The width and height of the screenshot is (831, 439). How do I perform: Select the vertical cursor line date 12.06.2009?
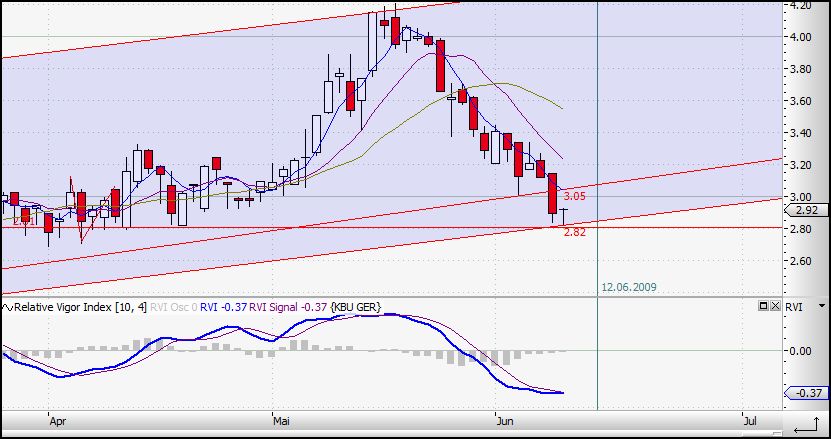[x=628, y=287]
